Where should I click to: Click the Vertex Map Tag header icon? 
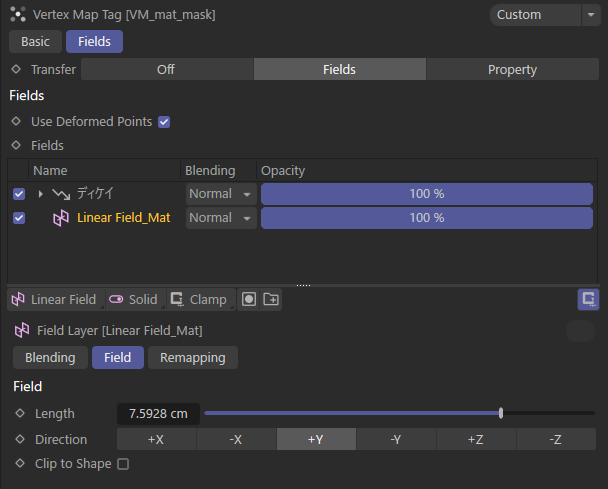[18, 15]
